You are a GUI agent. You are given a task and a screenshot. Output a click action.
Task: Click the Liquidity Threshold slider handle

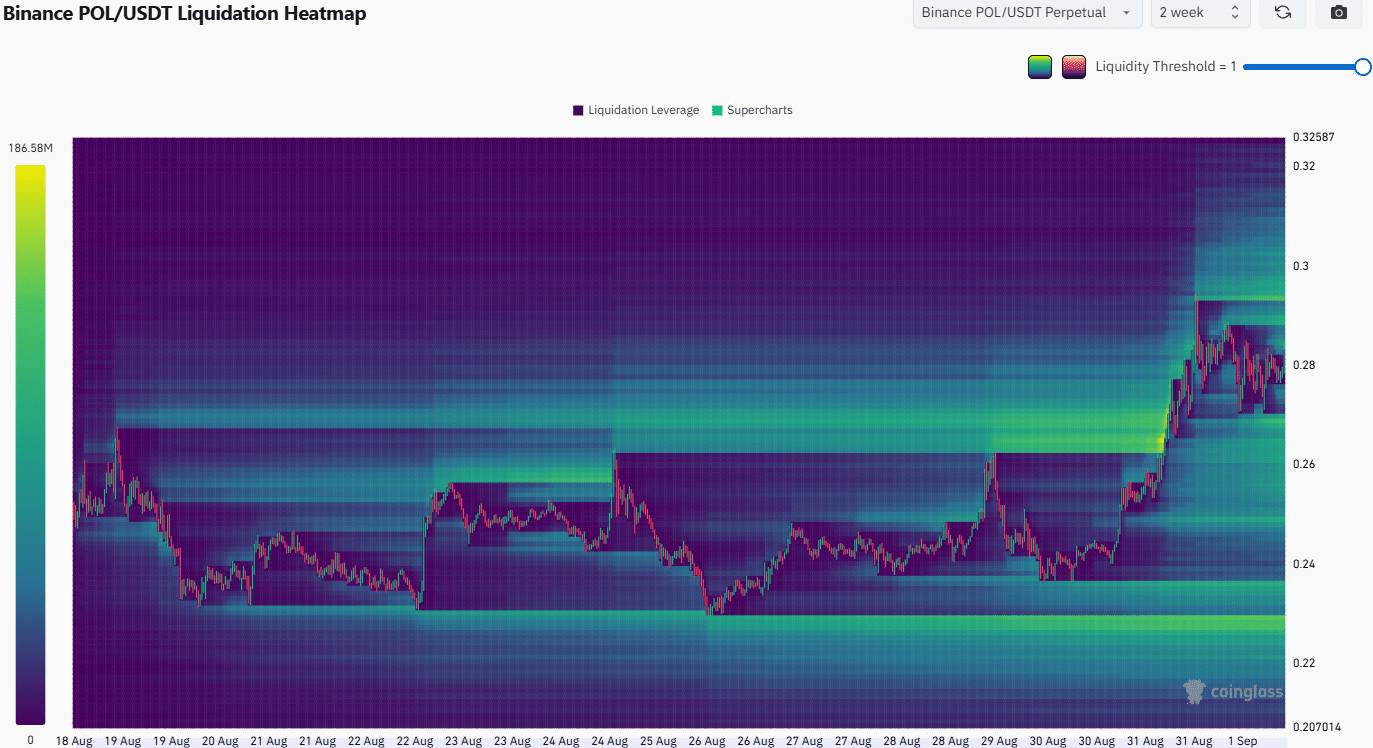pos(1362,67)
